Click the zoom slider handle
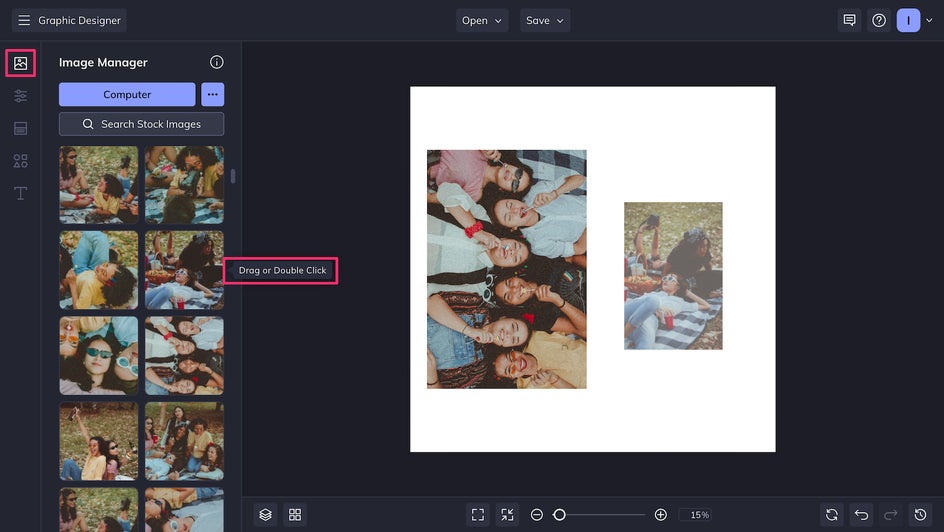The height and width of the screenshot is (532, 944). [x=559, y=515]
